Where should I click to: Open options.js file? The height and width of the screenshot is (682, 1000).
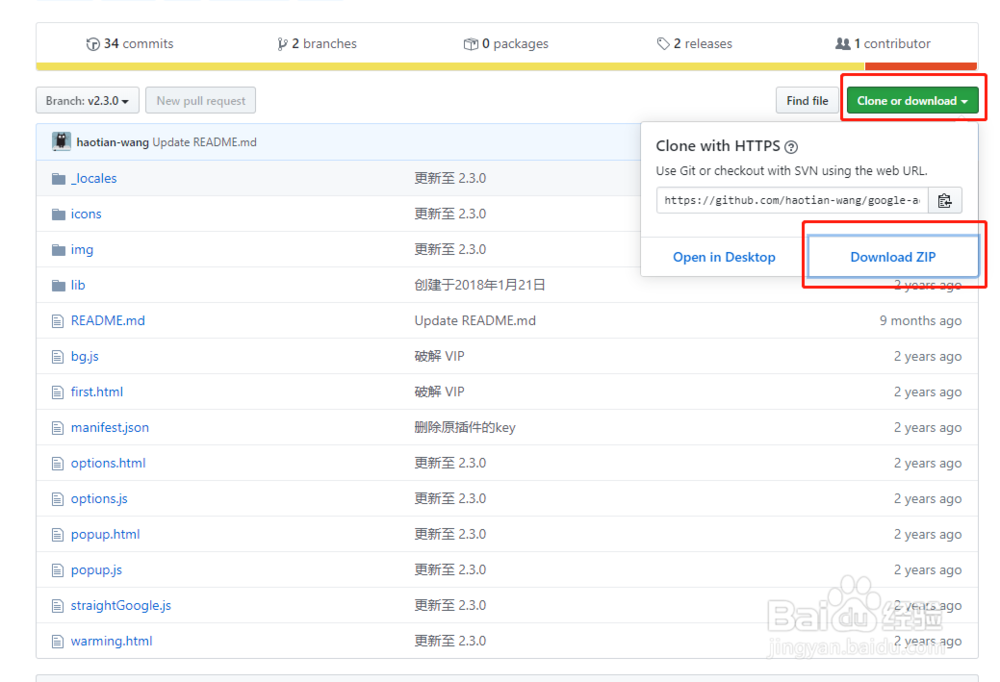pyautogui.click(x=99, y=499)
